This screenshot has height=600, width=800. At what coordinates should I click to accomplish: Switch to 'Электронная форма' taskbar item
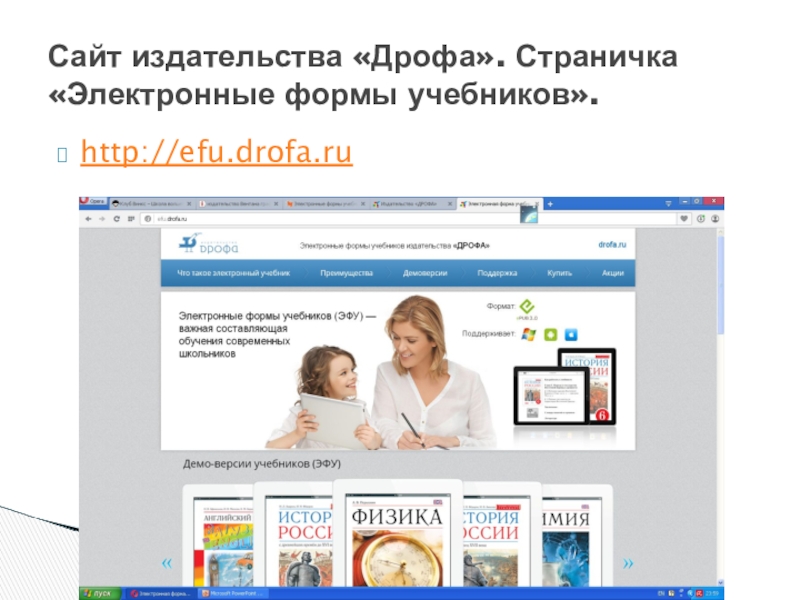tap(161, 593)
